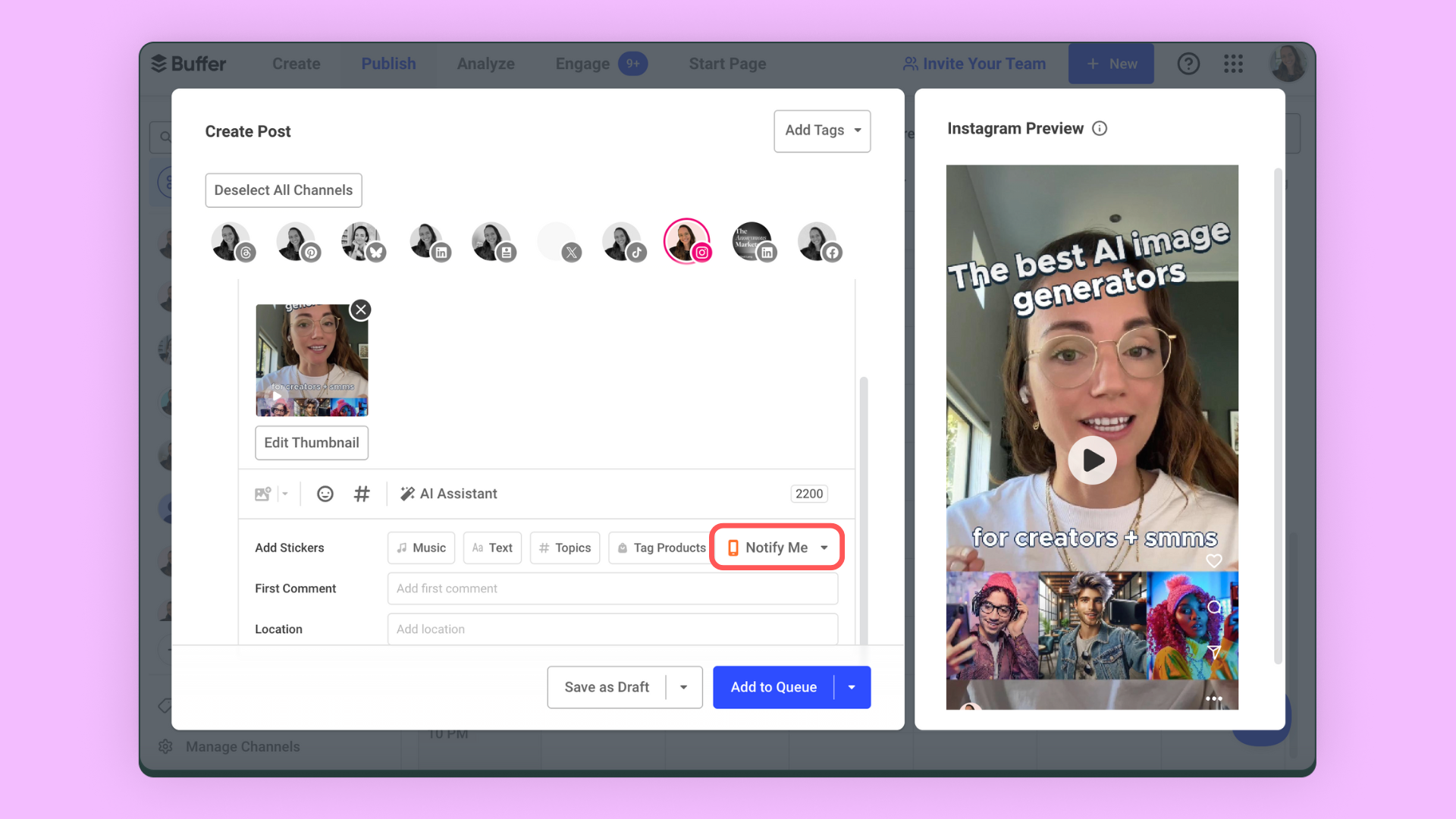
Task: Expand the Add to Queue dropdown arrow
Action: [x=851, y=687]
